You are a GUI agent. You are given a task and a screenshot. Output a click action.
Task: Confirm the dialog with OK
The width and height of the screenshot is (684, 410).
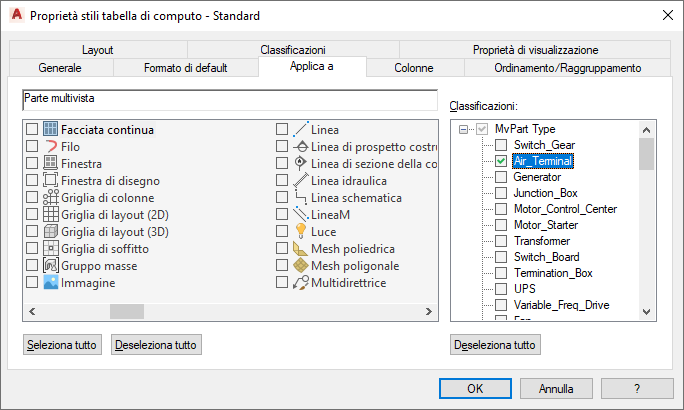[x=476, y=388]
